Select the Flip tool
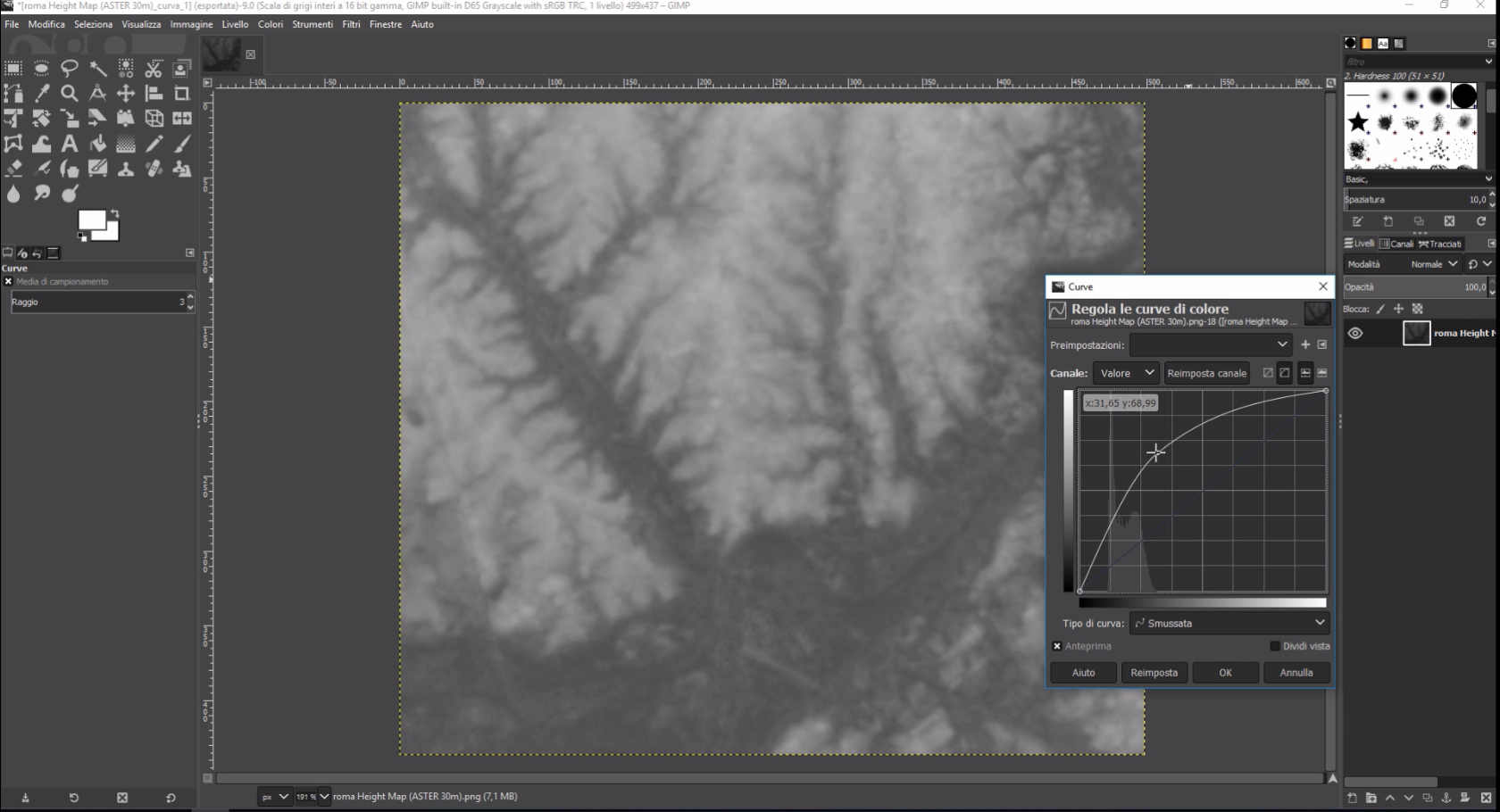This screenshot has width=1500, height=812. 182,118
